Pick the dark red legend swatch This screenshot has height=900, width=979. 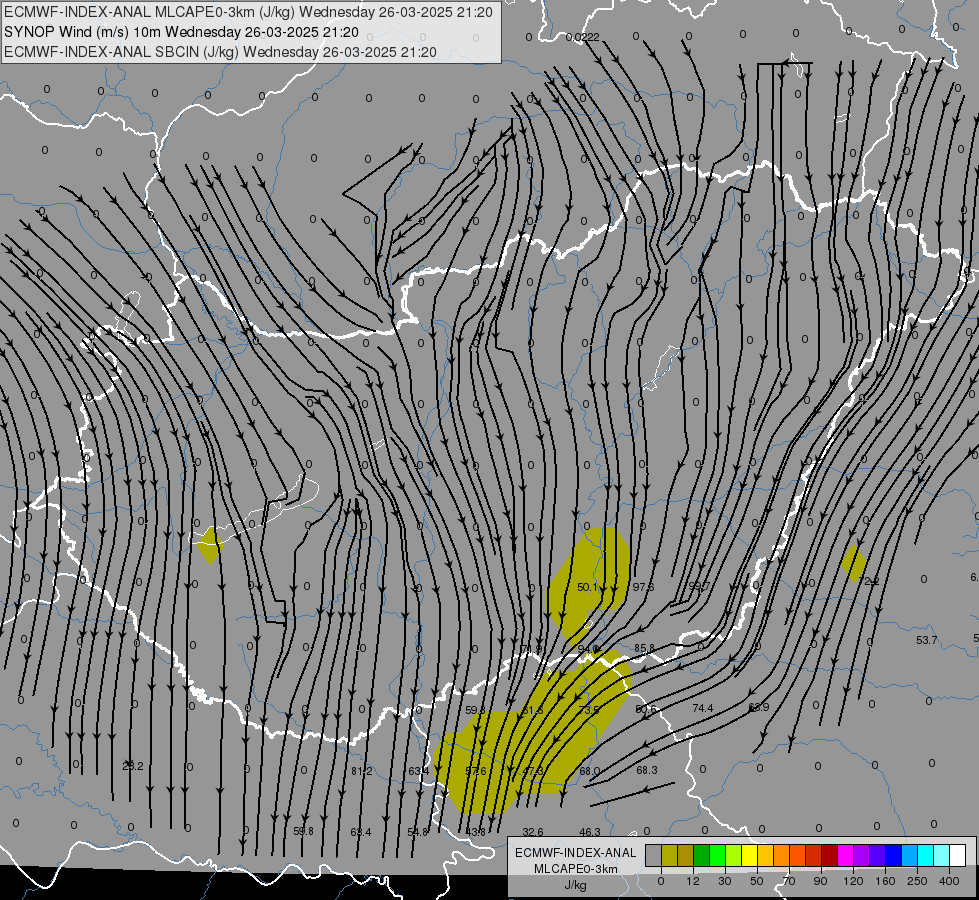[830, 856]
